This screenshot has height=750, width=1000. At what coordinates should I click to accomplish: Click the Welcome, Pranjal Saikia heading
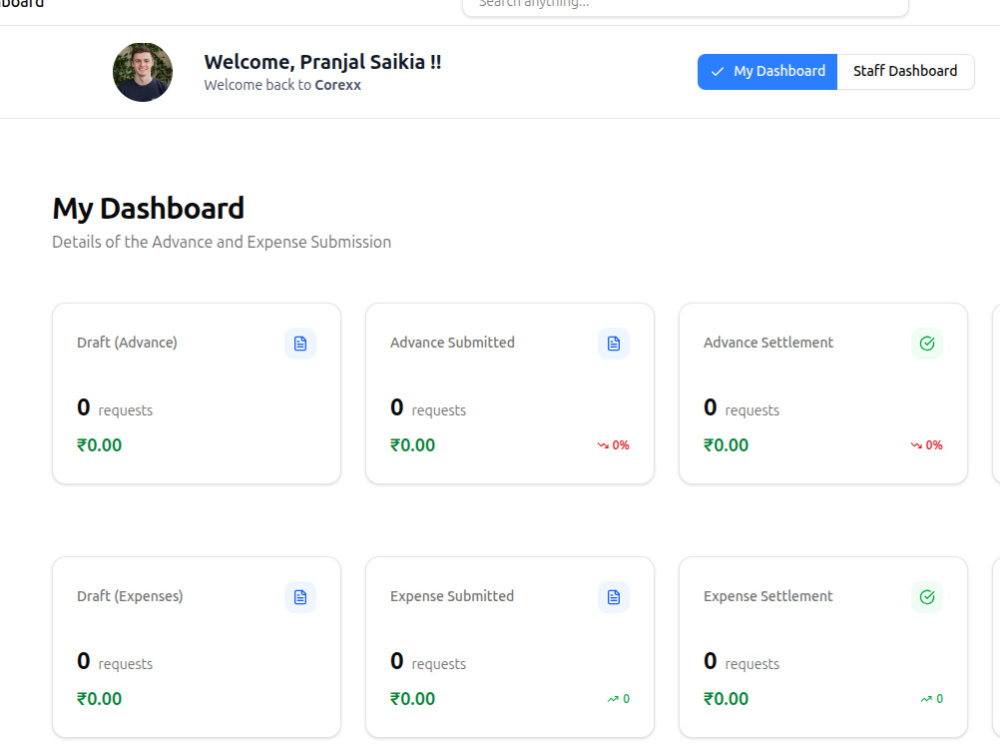point(322,62)
